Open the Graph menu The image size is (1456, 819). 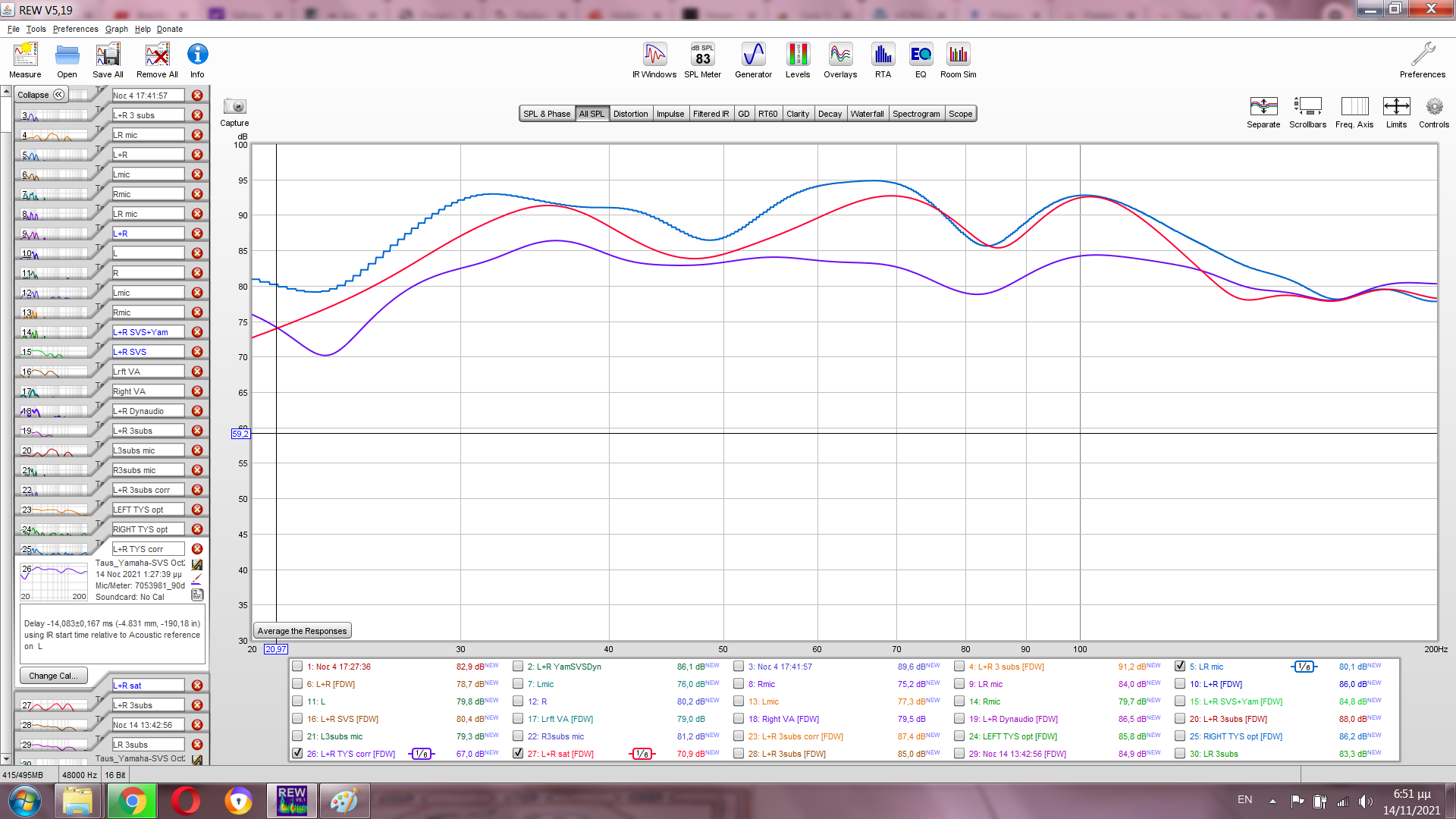(x=116, y=29)
